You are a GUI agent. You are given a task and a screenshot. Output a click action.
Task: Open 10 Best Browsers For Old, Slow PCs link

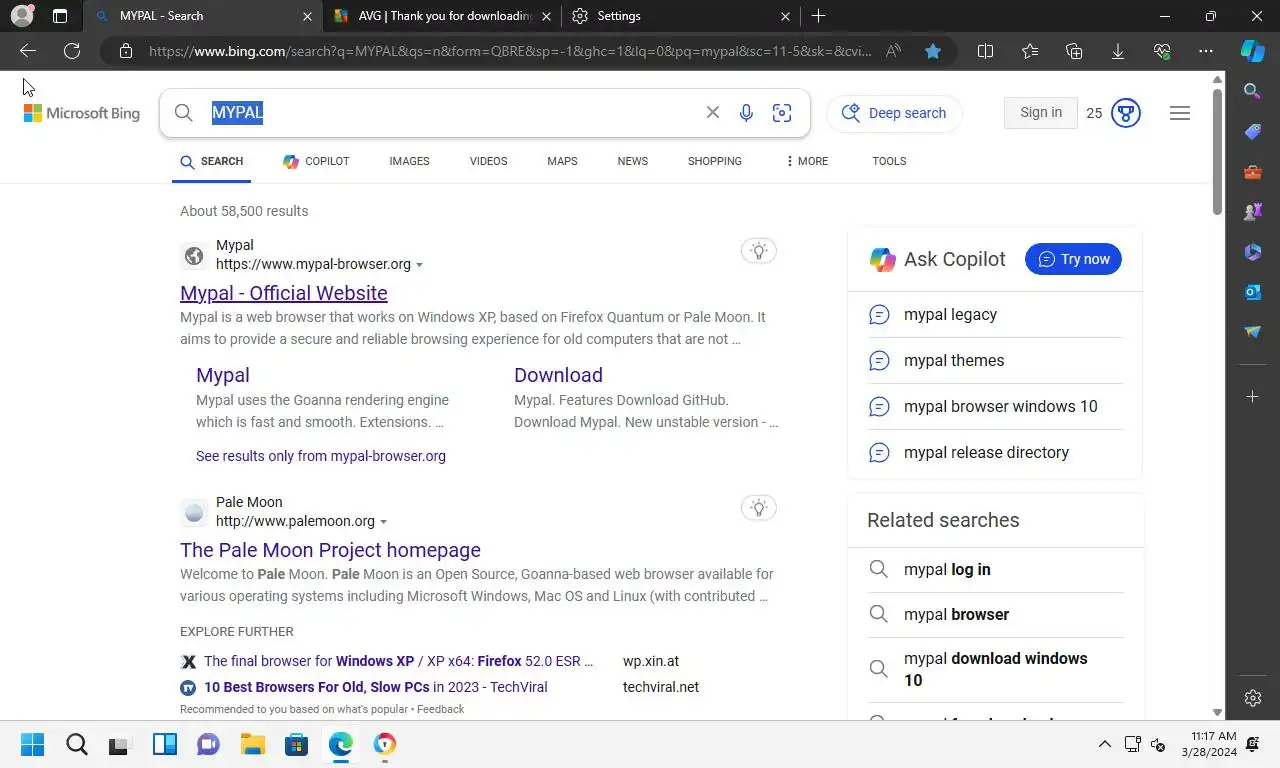[375, 687]
